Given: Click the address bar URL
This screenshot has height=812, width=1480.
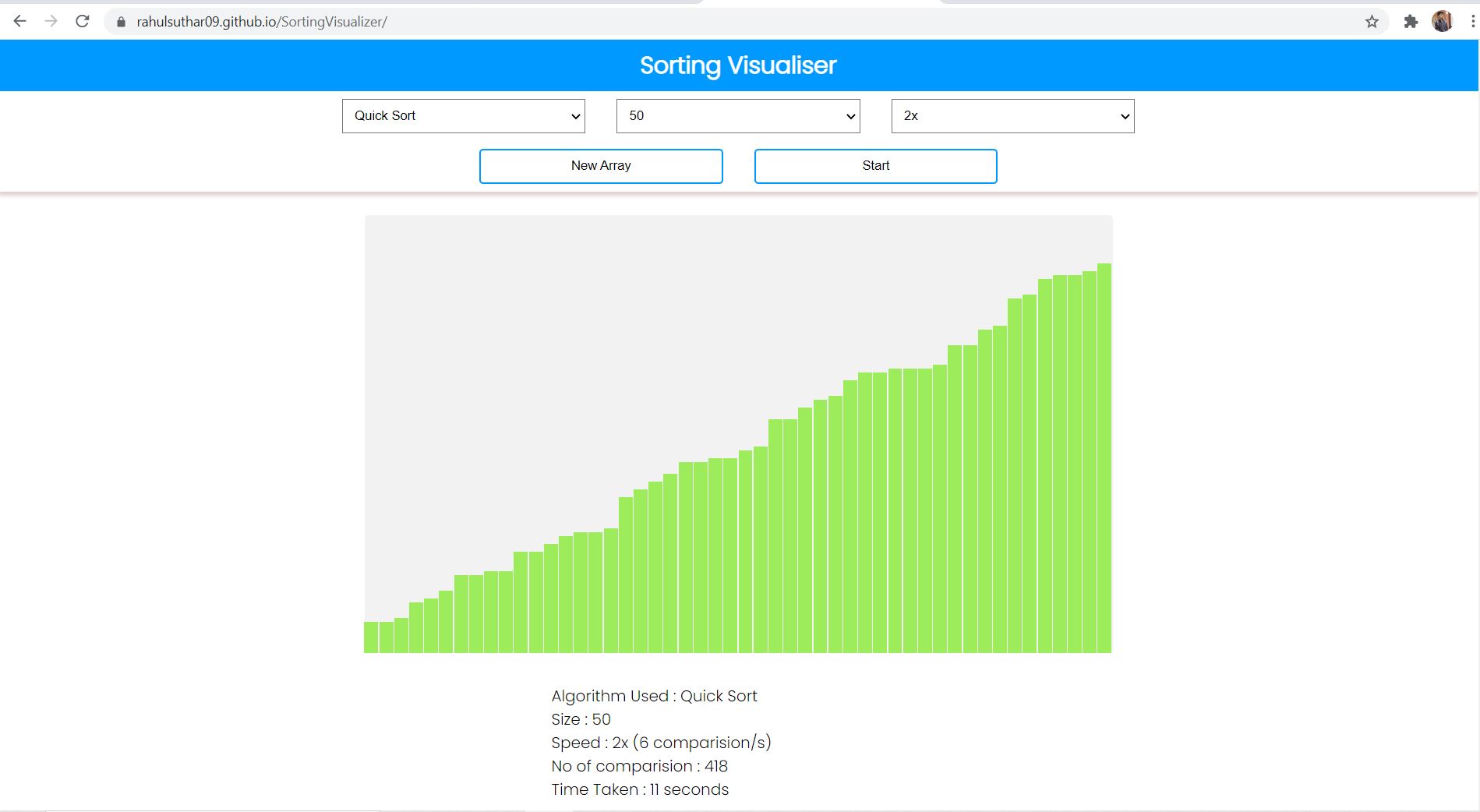Looking at the screenshot, I should coord(262,22).
